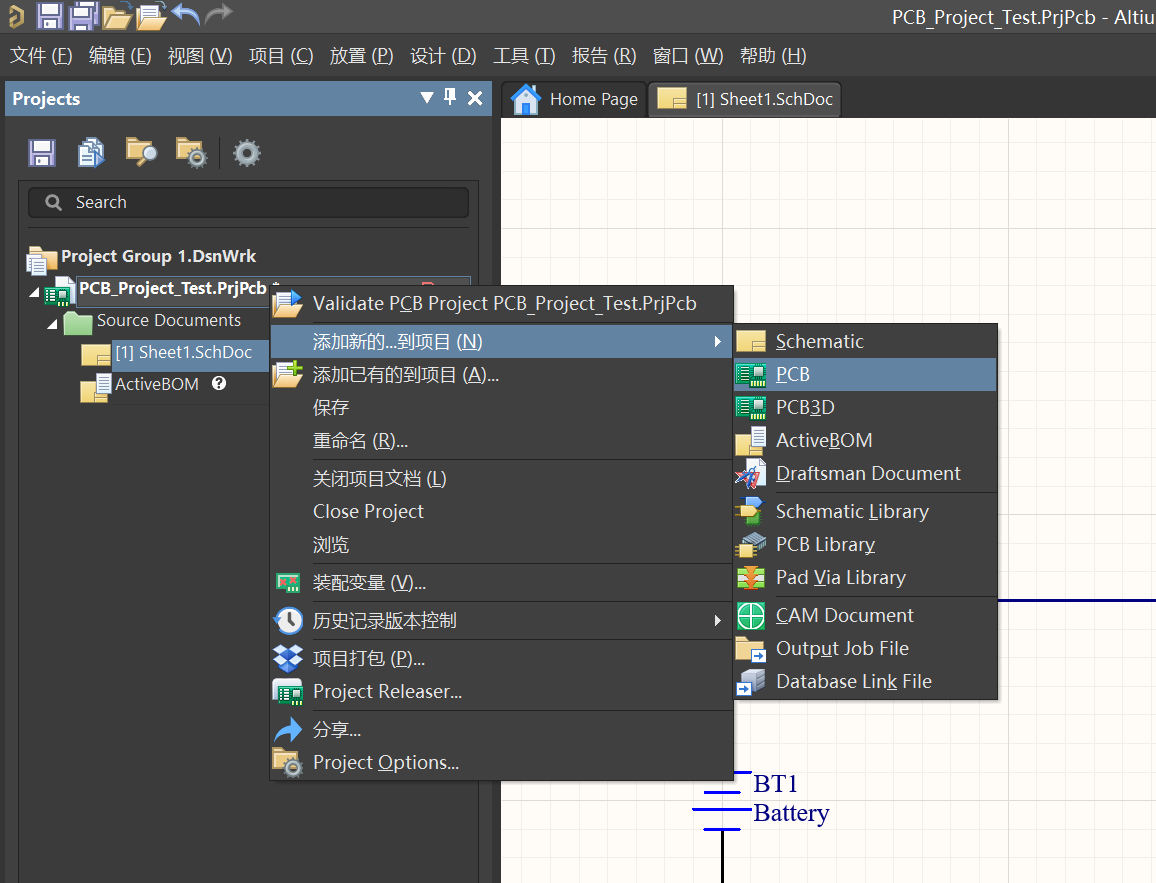
Task: Choose 保存 in the context menu
Action: point(501,408)
